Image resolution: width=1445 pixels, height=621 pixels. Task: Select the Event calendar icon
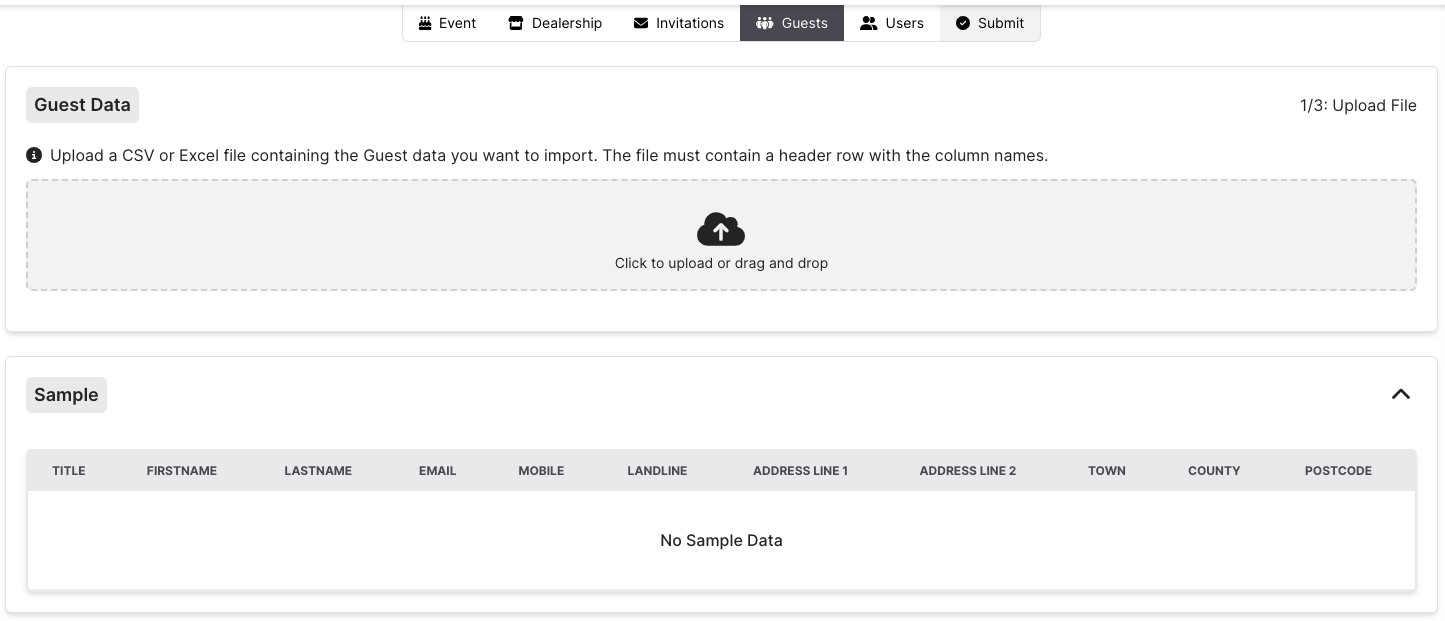tap(425, 22)
